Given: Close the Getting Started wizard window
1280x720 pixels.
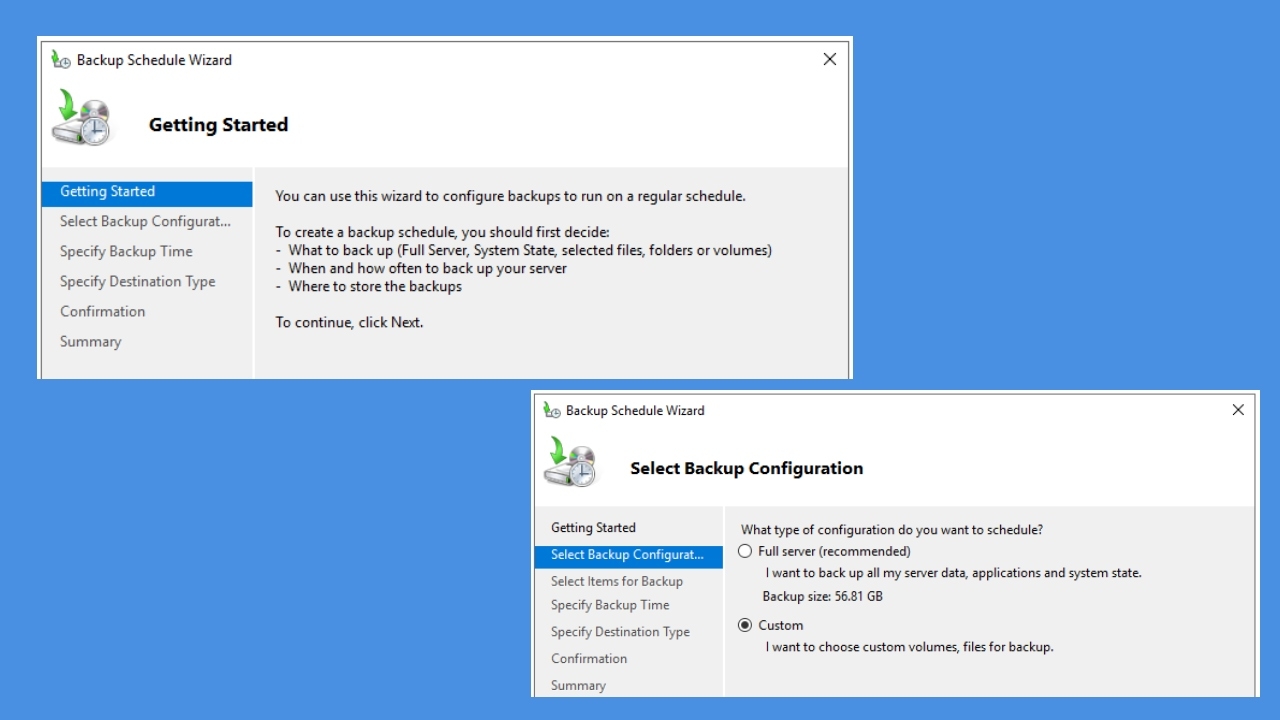Looking at the screenshot, I should pos(829,60).
